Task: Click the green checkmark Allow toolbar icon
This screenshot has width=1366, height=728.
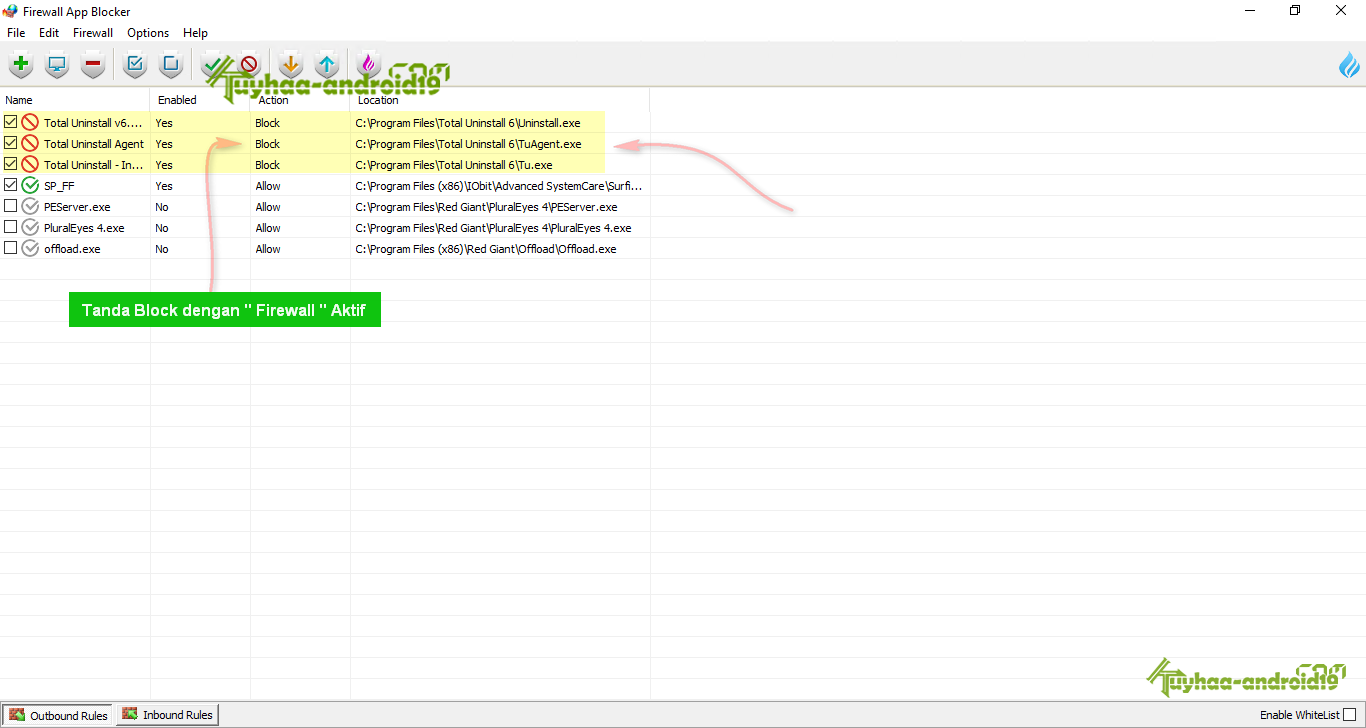Action: (212, 66)
